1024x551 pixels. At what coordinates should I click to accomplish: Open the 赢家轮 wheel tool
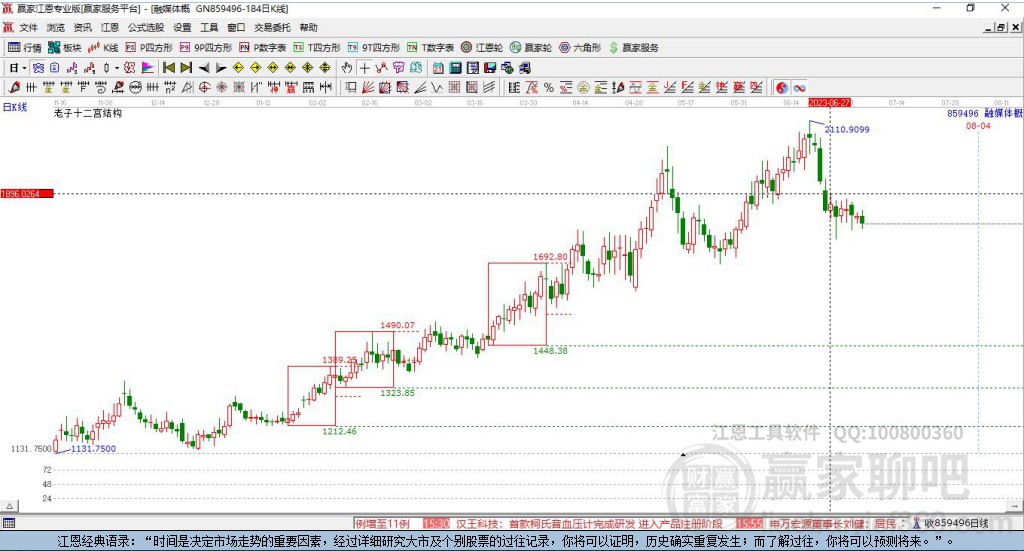tap(531, 48)
